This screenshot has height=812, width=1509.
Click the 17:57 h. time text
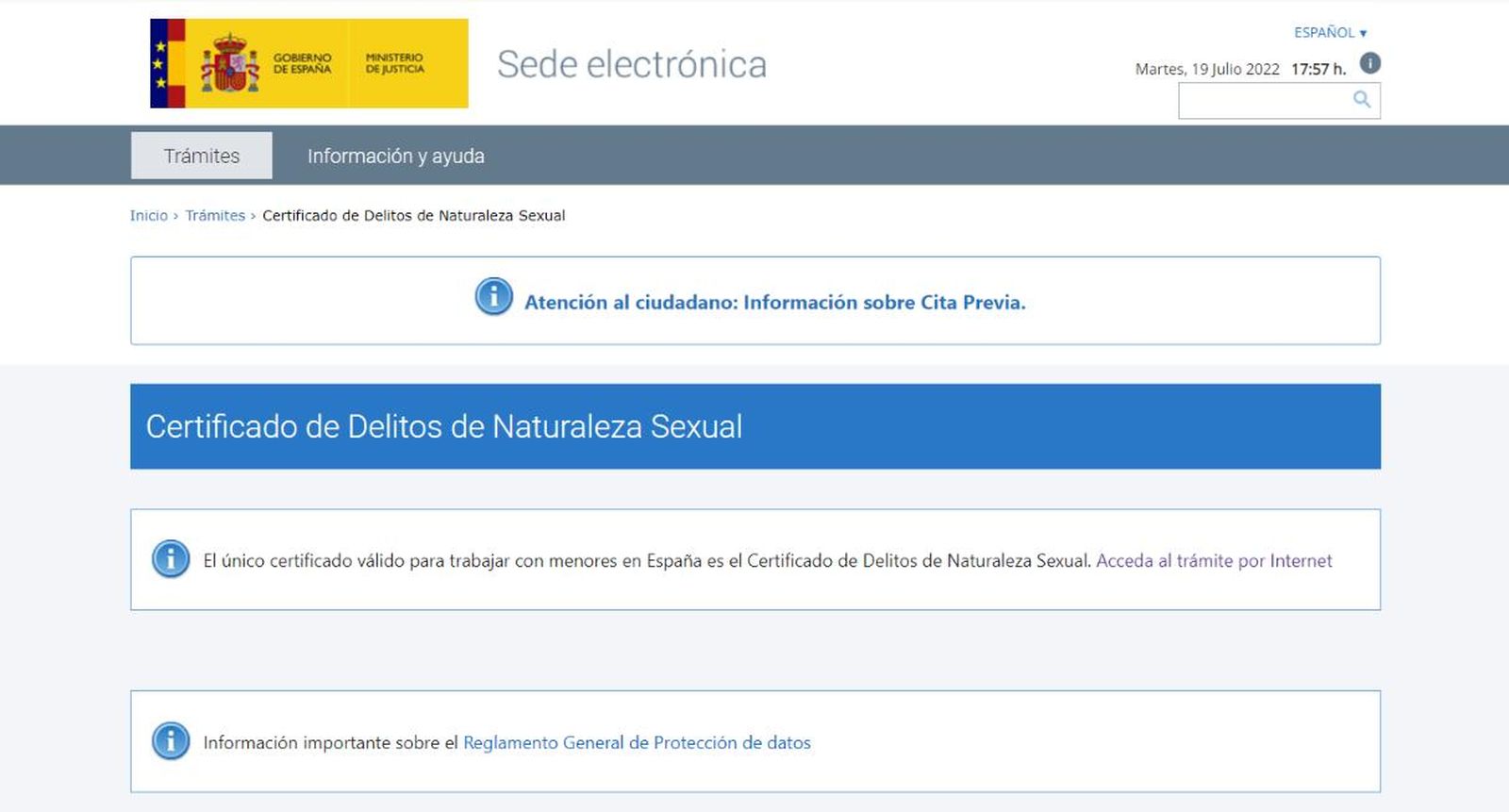click(1318, 69)
